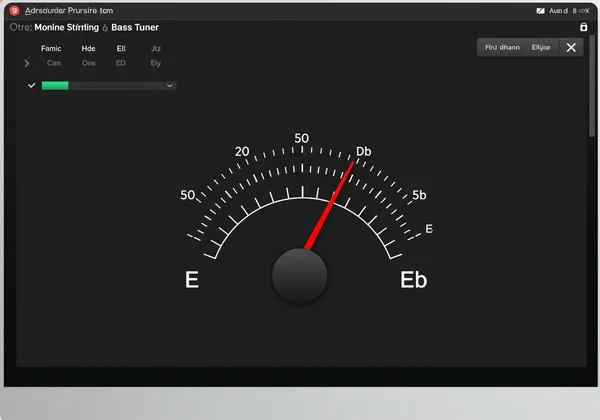The width and height of the screenshot is (600, 420).
Task: Click the 'Ely' cell
Action: click(155, 63)
